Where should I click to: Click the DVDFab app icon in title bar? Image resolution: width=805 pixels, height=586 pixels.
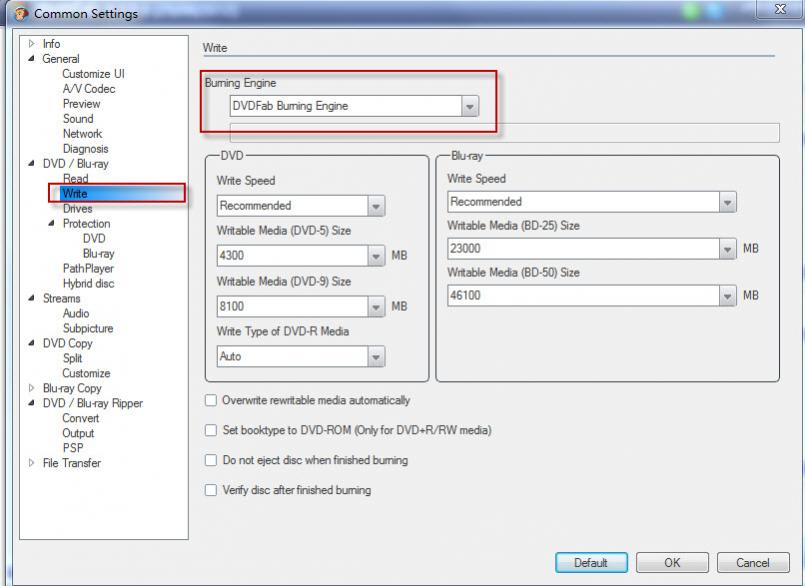22,13
